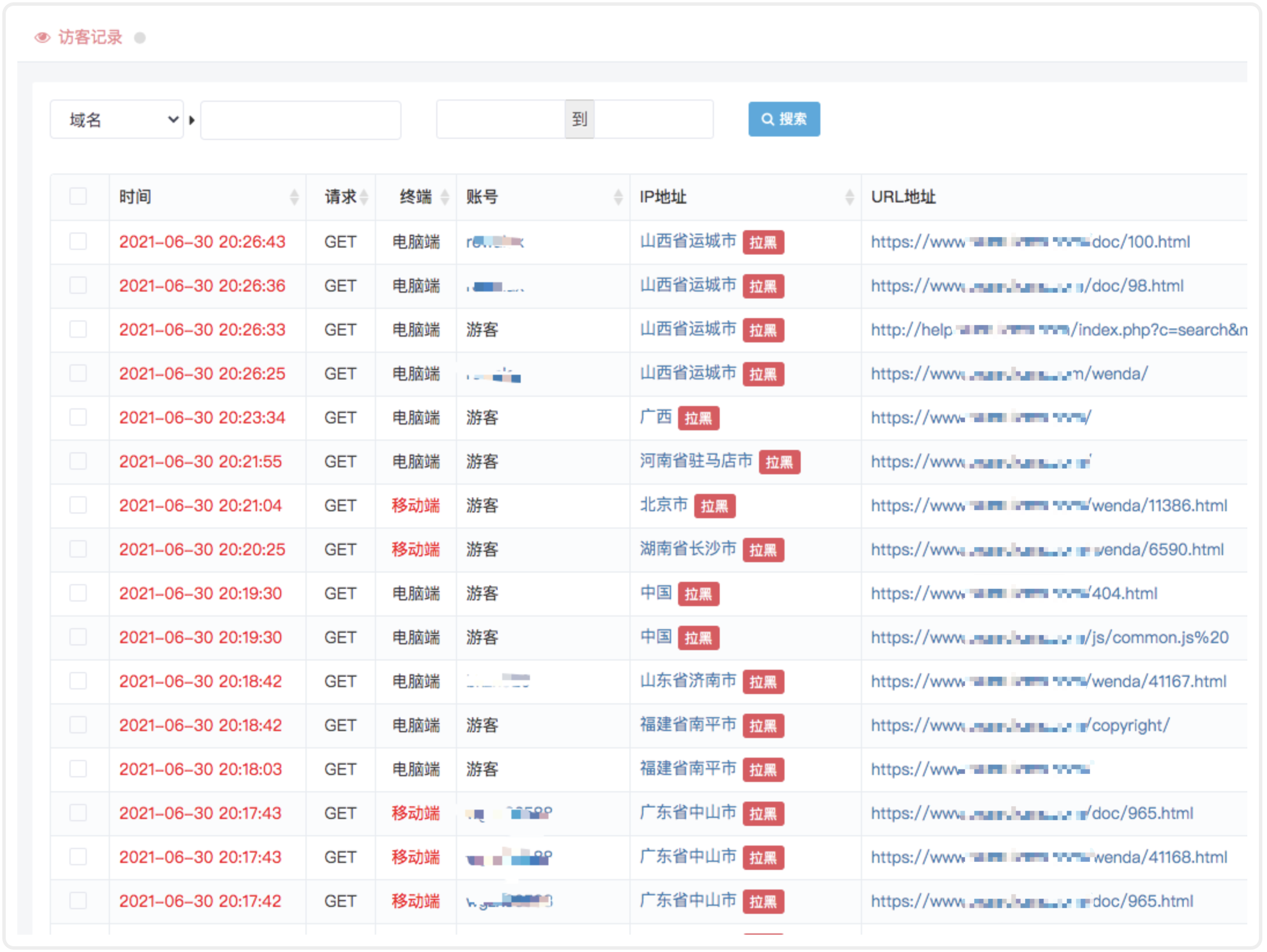Image resolution: width=1267 pixels, height=952 pixels.
Task: Open the 湖南省长沙市 IP link
Action: pyautogui.click(x=688, y=549)
